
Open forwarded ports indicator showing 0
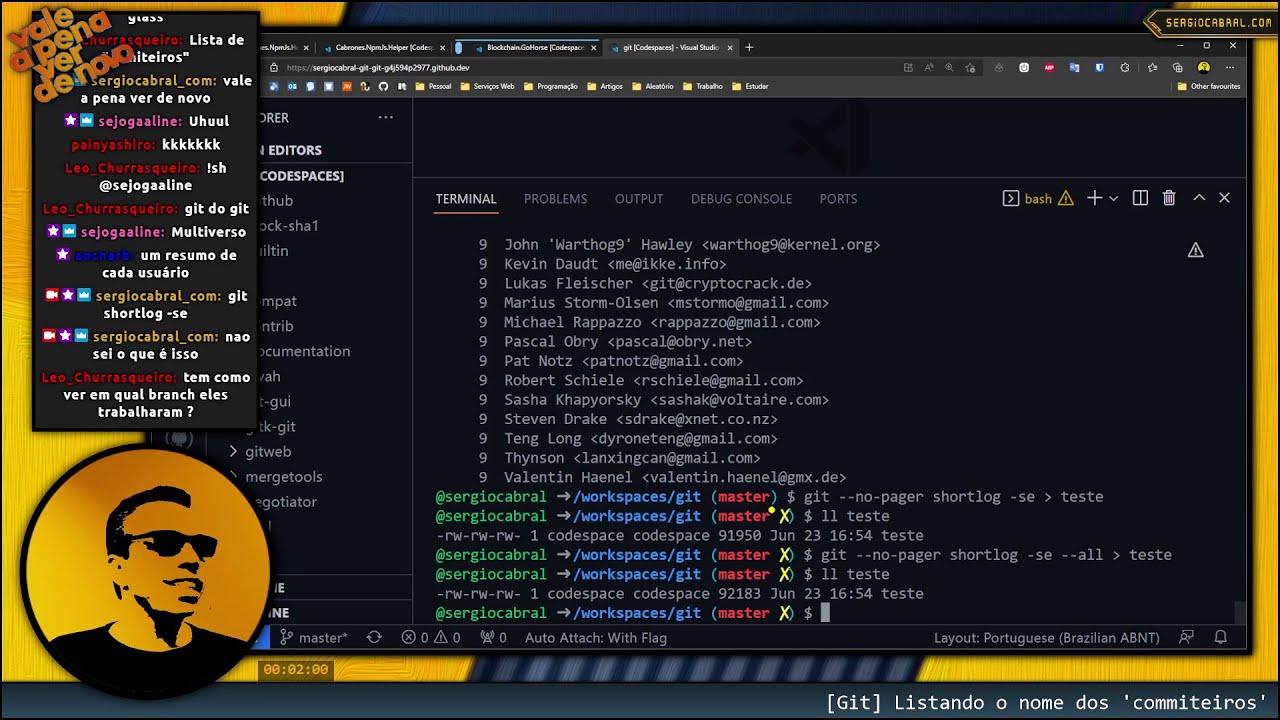[x=494, y=637]
